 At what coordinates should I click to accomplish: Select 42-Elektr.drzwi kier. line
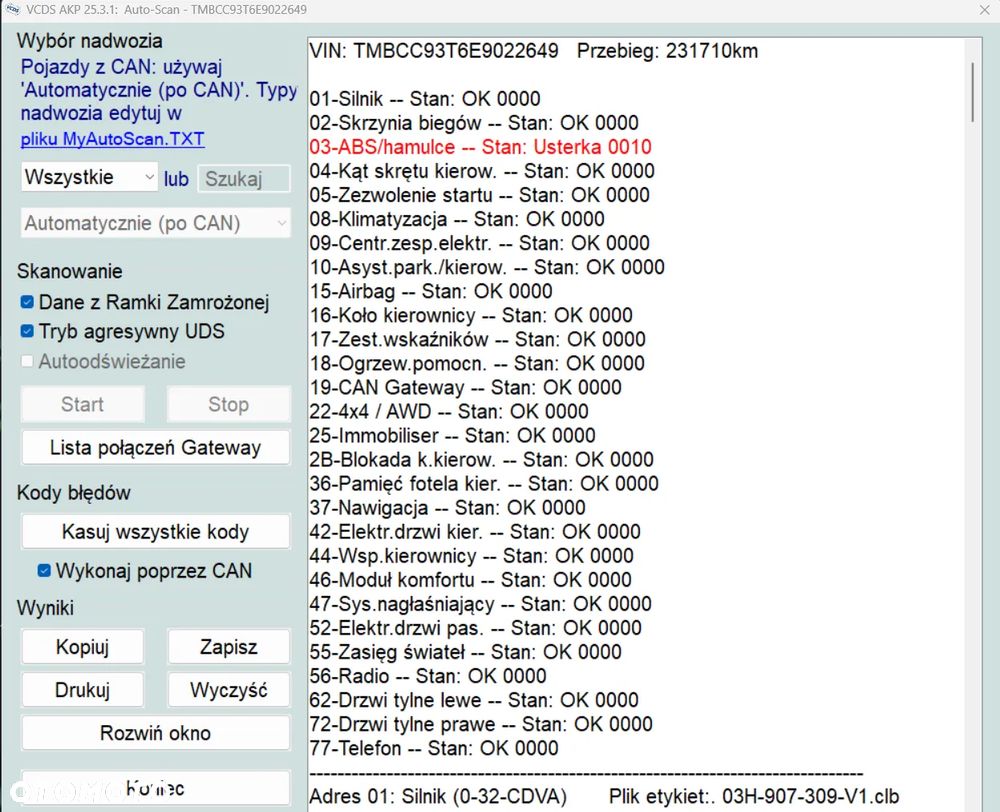click(475, 532)
